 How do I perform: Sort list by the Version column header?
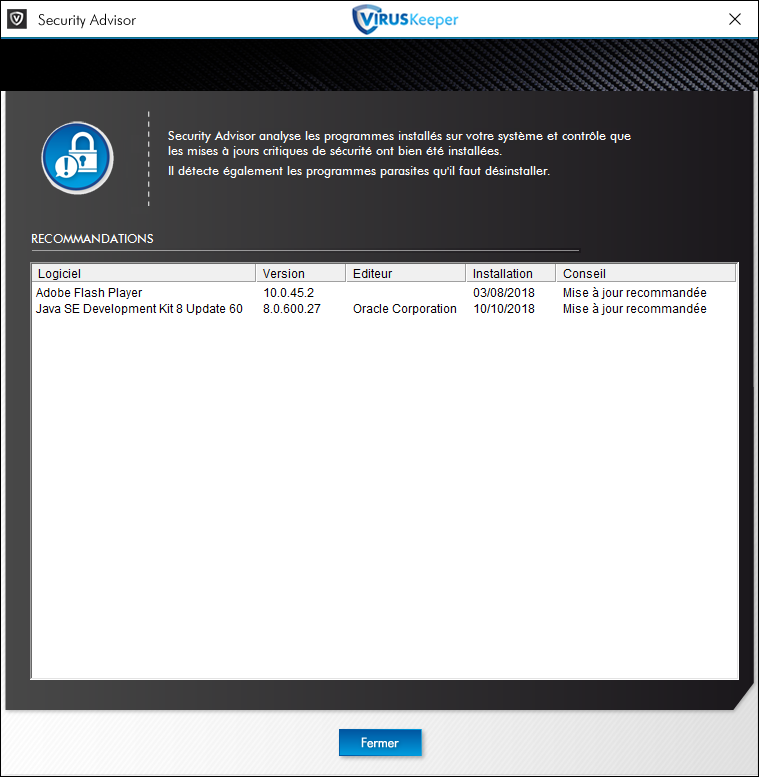coord(300,273)
